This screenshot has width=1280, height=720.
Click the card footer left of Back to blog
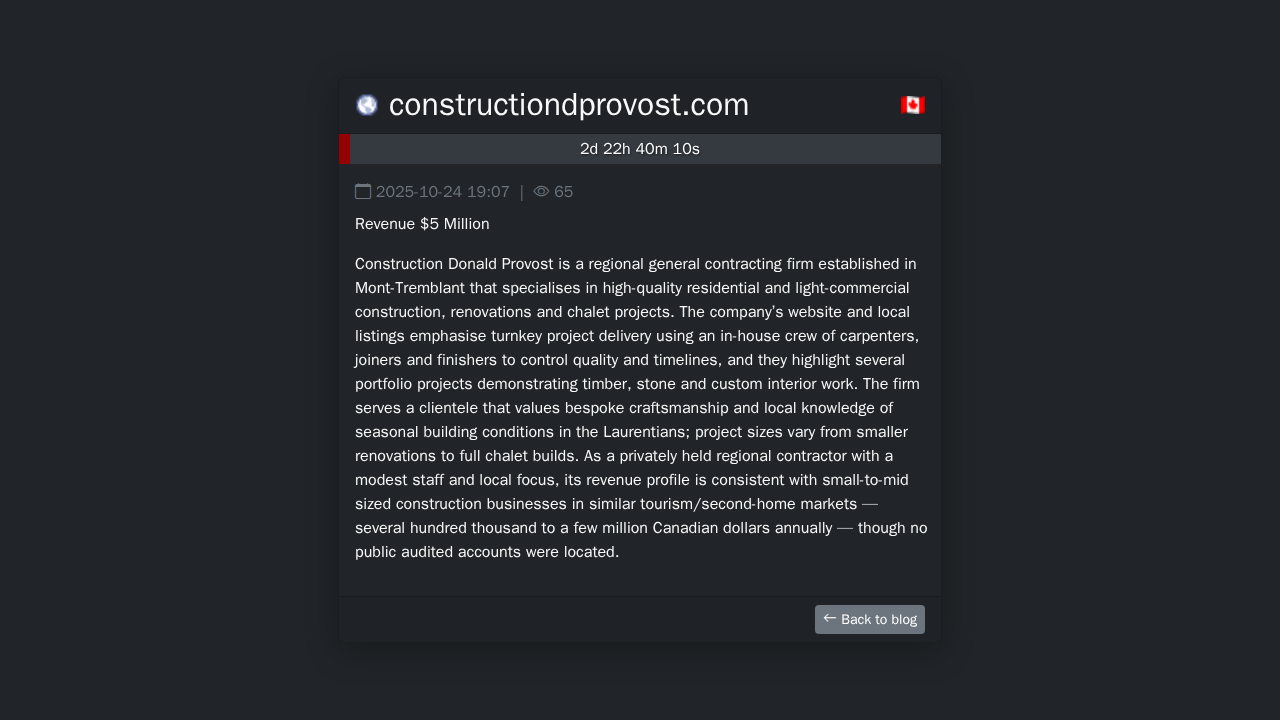point(577,619)
